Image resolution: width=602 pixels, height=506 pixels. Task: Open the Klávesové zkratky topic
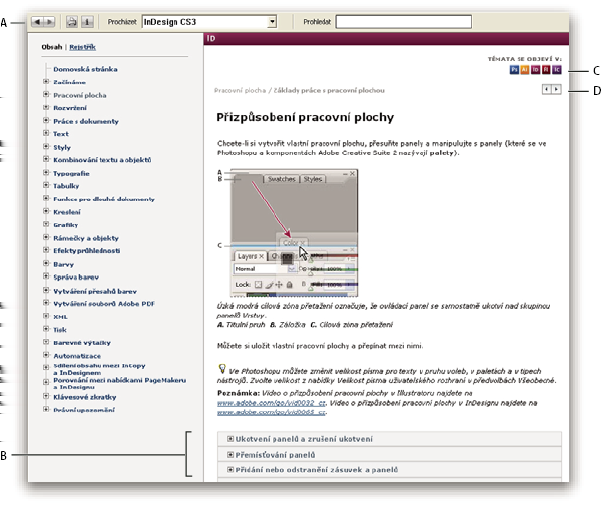point(85,397)
